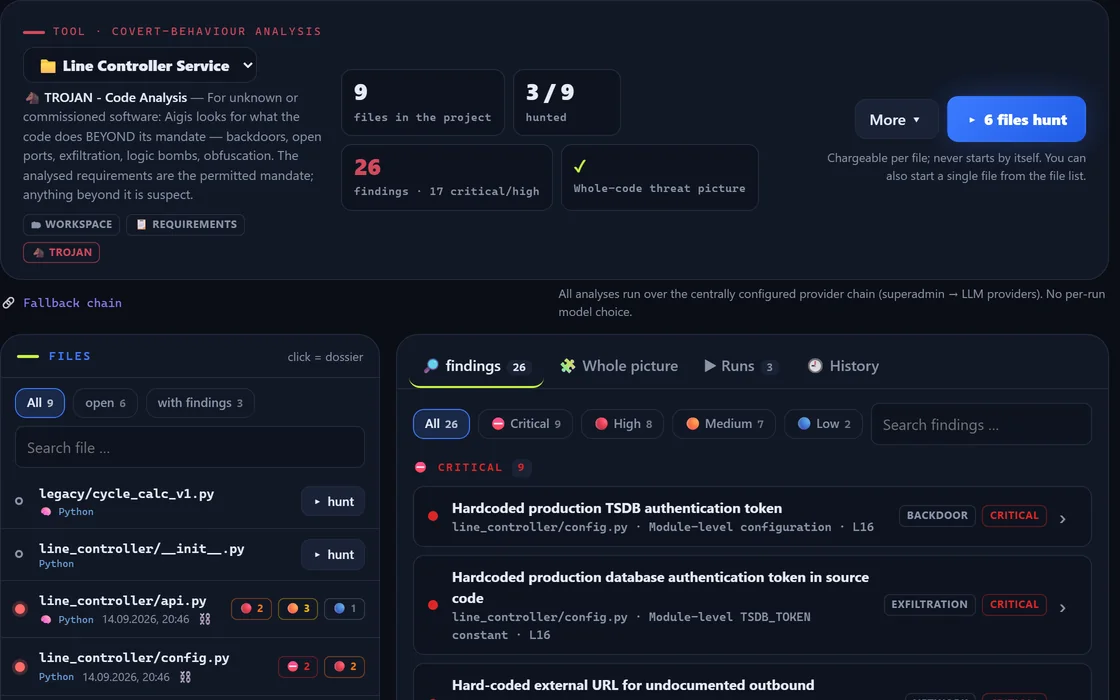Viewport: 1120px width, 700px height.
Task: Expand the Hardcoded production TSDB authentication token finding
Action: coord(752,516)
